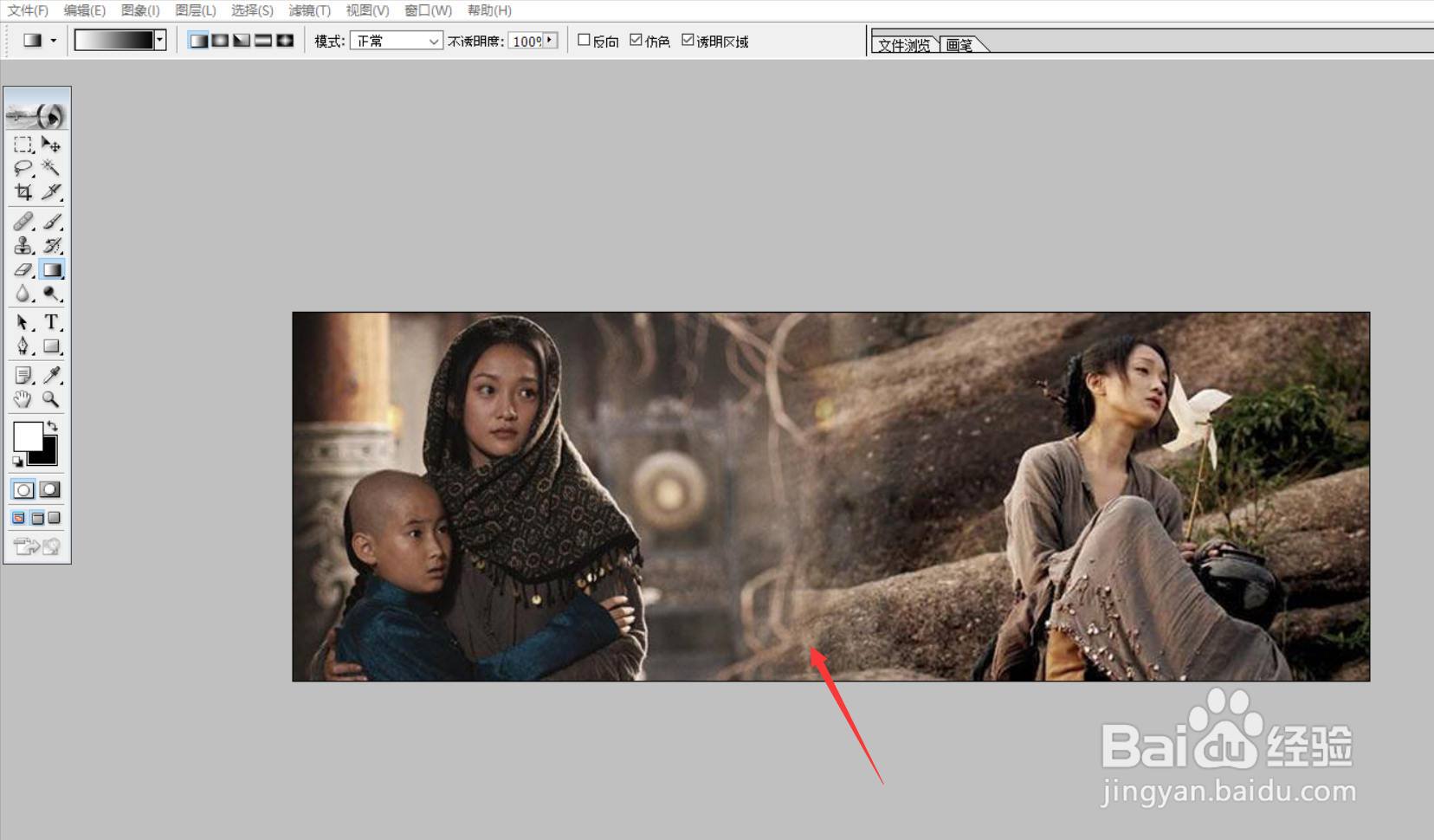Choose the Angle gradient style

pyautogui.click(x=242, y=41)
